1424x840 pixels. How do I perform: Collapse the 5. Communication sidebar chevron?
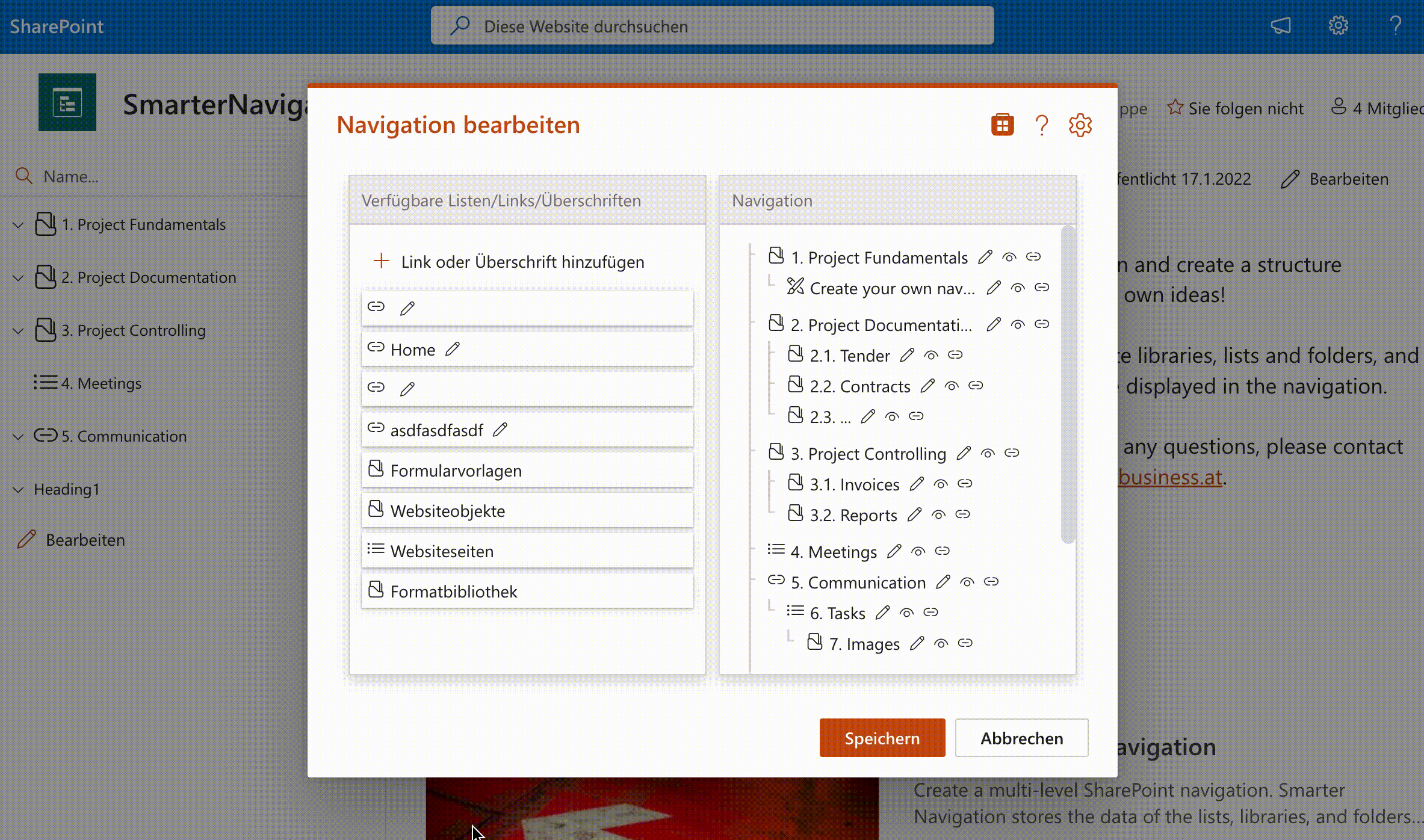point(18,437)
